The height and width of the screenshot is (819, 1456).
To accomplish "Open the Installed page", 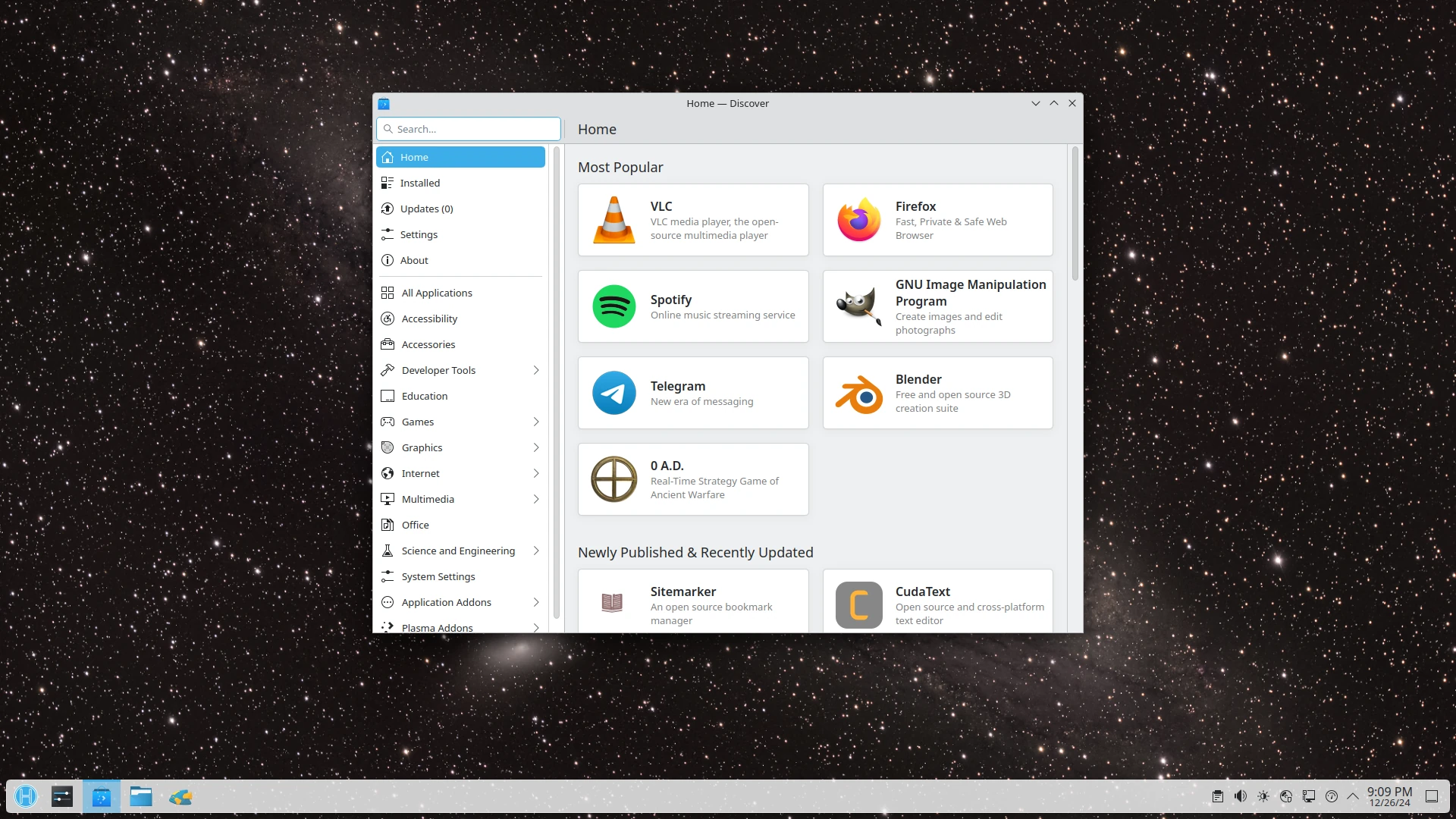I will [x=460, y=183].
